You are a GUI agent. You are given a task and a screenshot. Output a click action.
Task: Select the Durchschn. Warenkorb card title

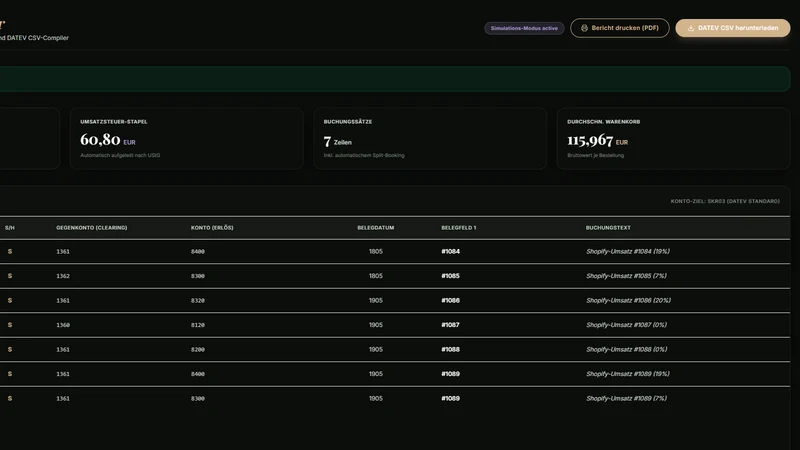(x=604, y=121)
